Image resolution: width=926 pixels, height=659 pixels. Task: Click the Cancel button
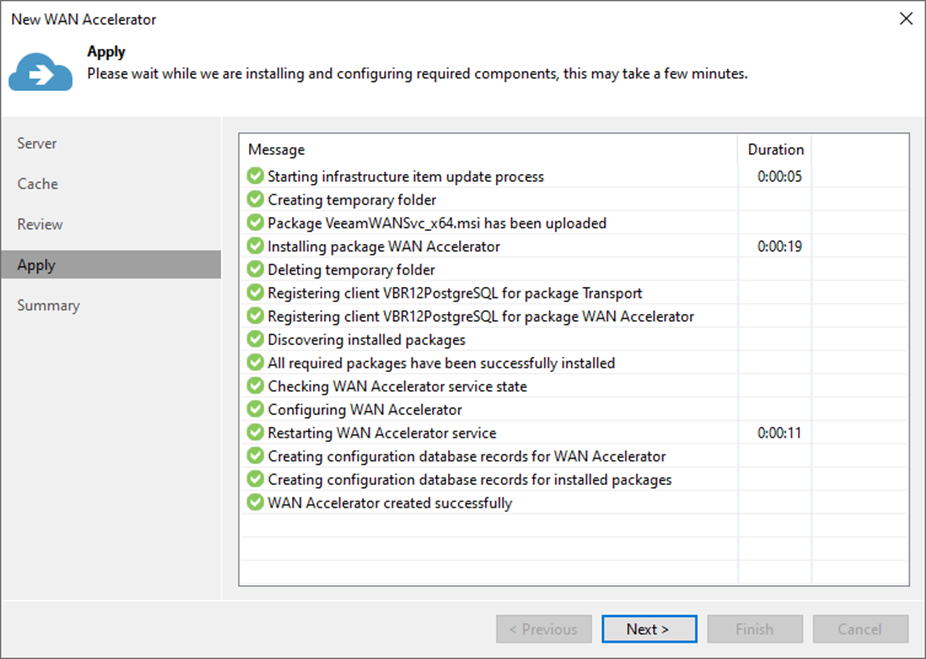click(860, 629)
